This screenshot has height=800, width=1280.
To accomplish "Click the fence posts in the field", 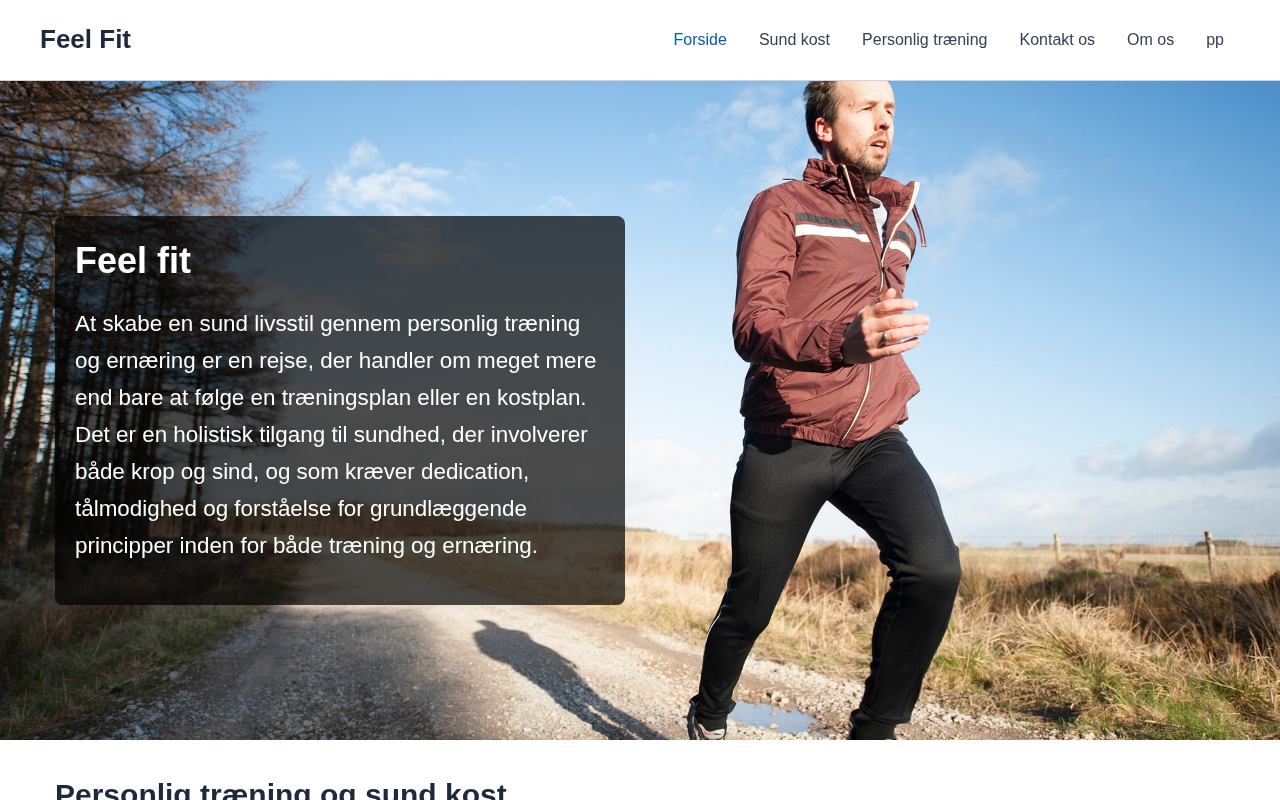I will pos(1130,550).
